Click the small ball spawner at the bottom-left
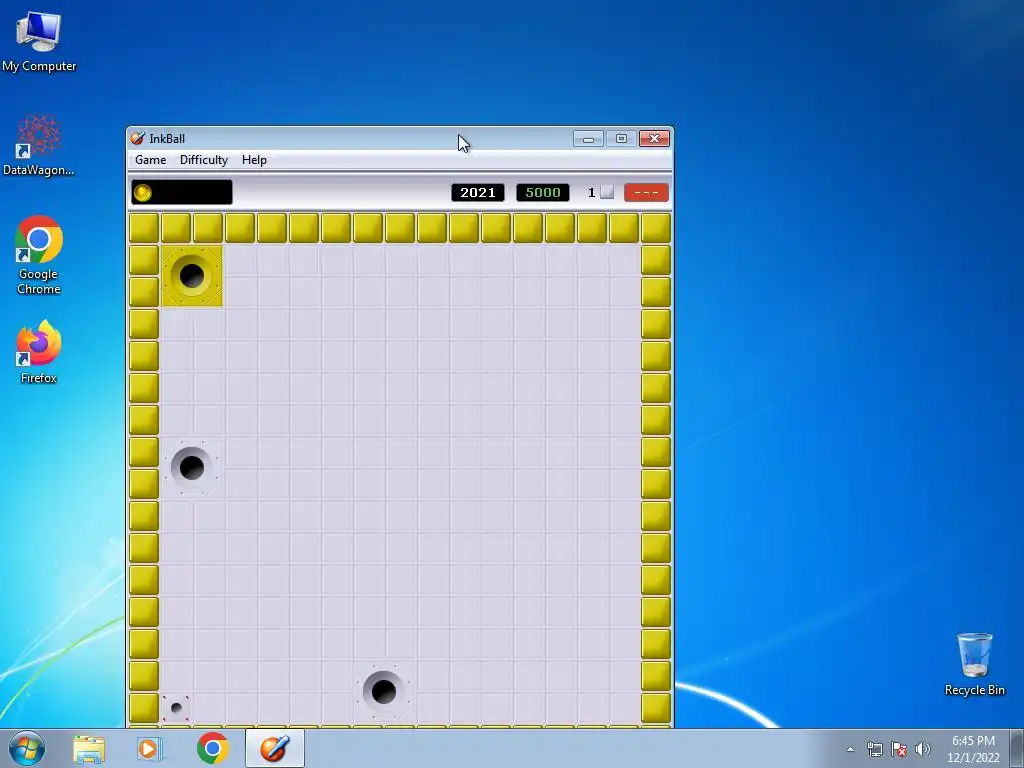1024x768 pixels. click(176, 707)
